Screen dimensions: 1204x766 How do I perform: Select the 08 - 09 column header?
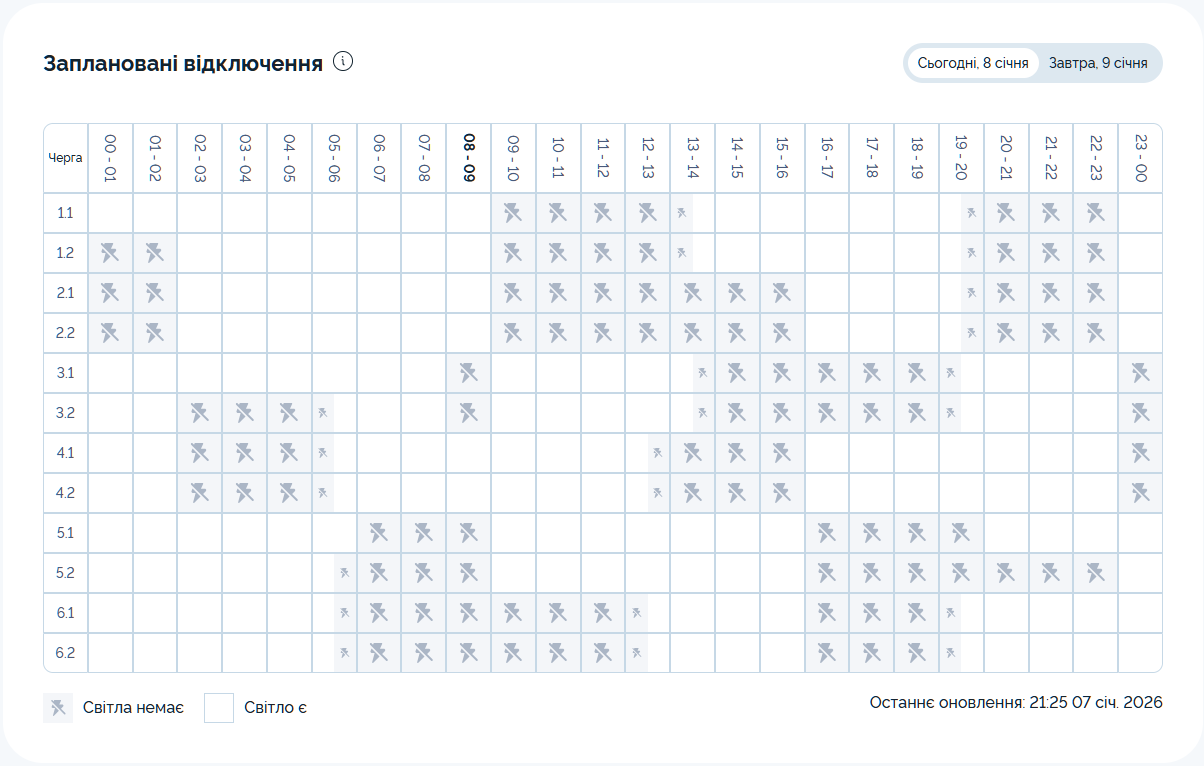click(x=468, y=158)
